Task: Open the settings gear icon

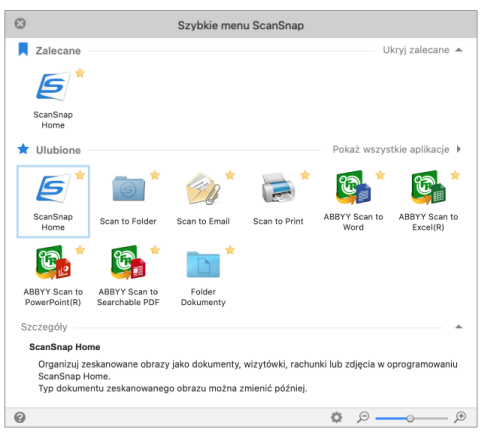Action: pyautogui.click(x=336, y=417)
